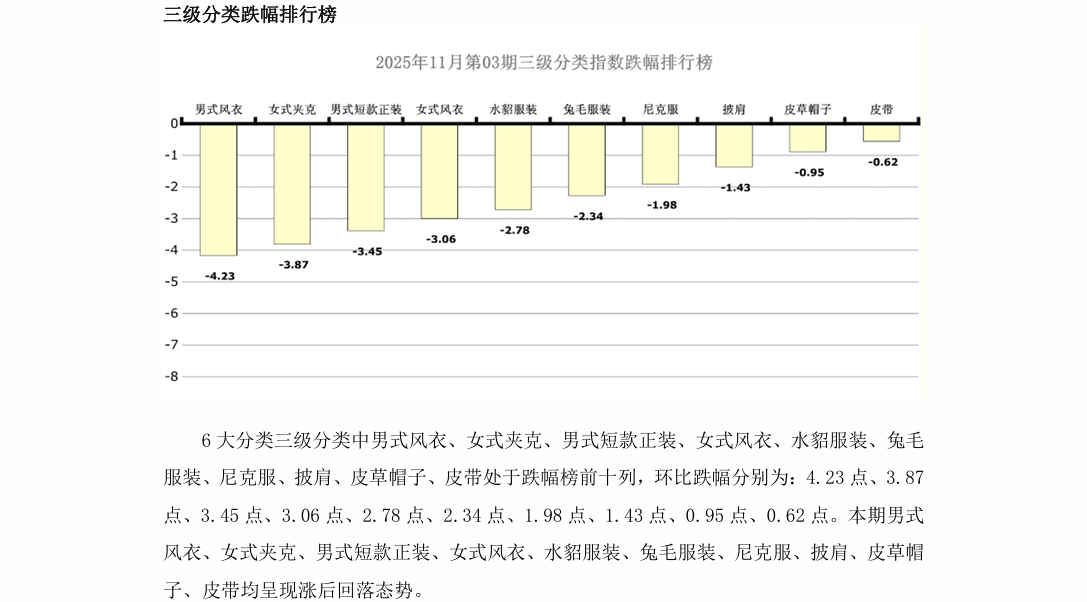Select the 皮草帽子 bar
The width and height of the screenshot is (1087, 602).
(808, 138)
